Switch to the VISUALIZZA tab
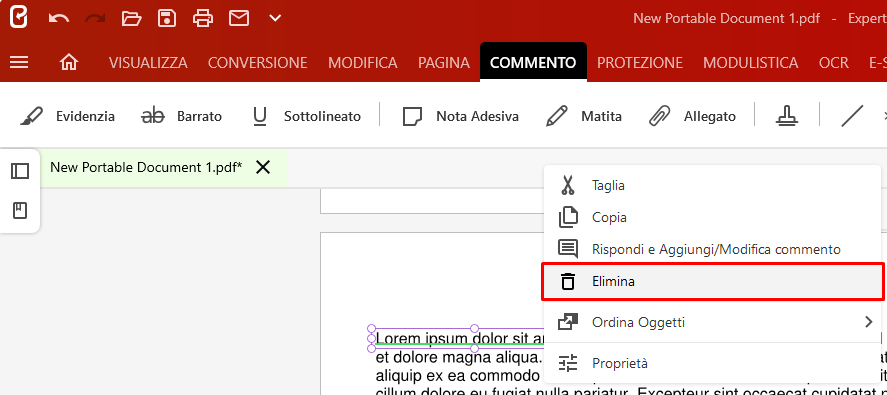Screen dimensions: 887x395 148,62
